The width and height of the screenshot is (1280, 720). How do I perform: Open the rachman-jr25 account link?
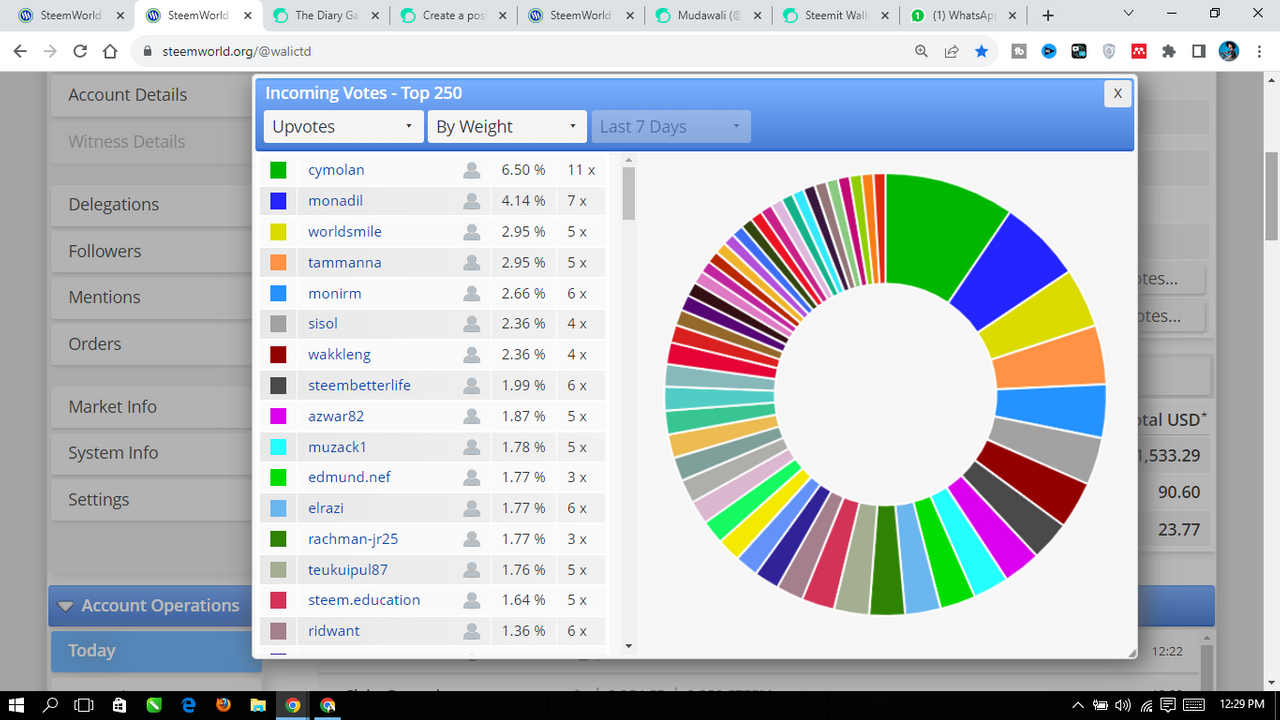[x=353, y=539]
